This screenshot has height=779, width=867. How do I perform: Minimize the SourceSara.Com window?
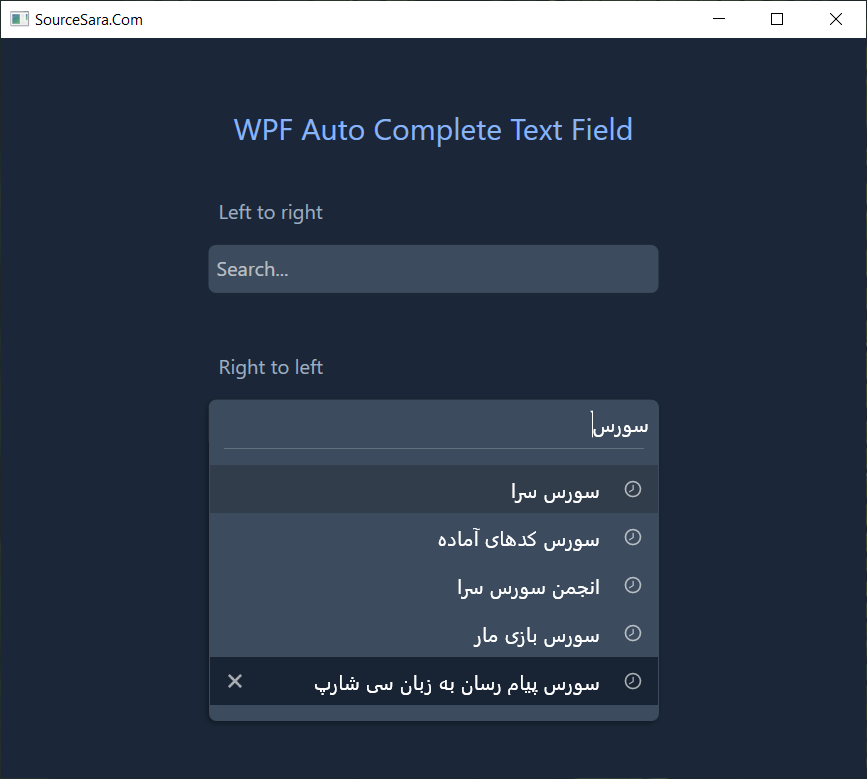(718, 19)
